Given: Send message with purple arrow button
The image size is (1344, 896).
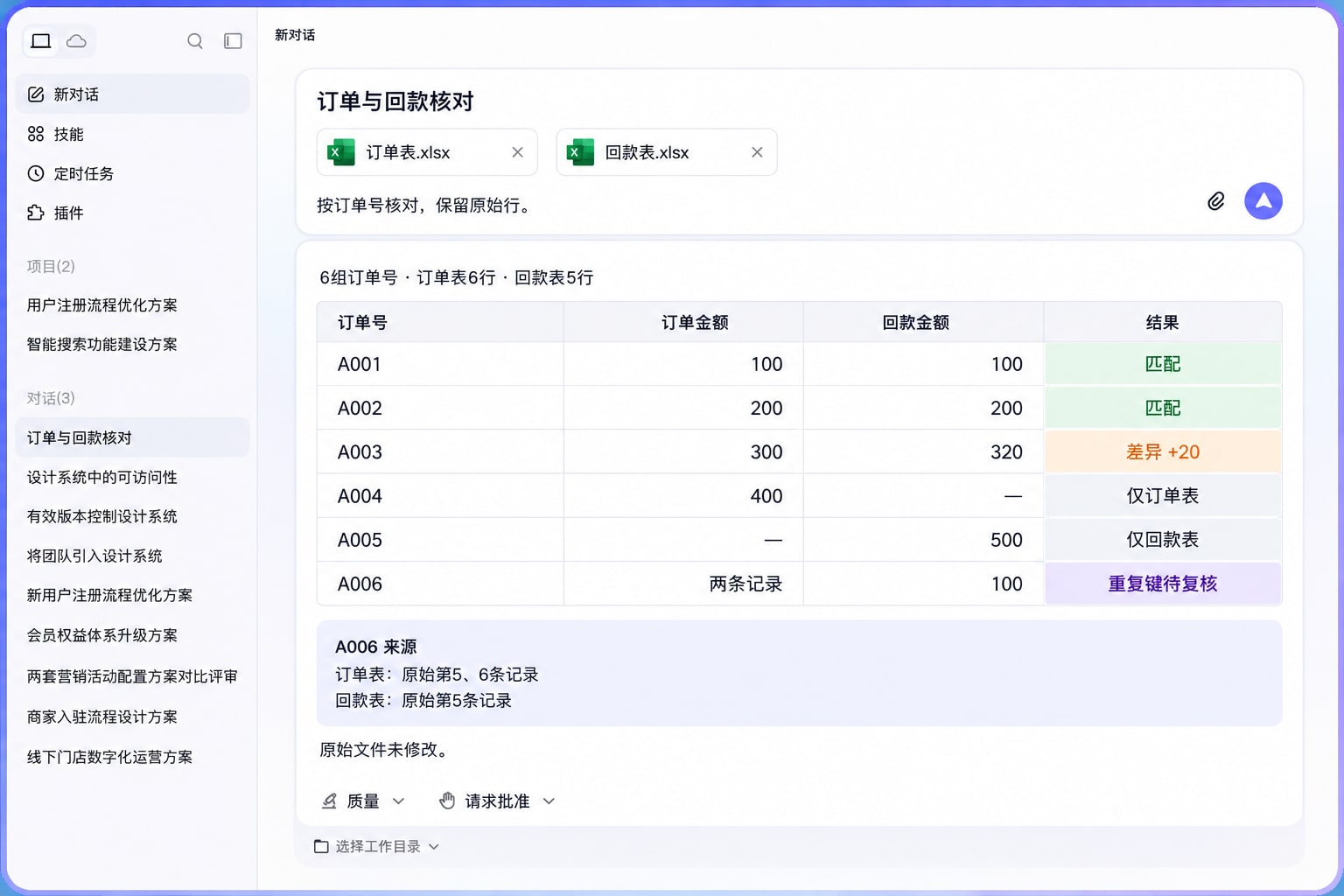Looking at the screenshot, I should click(x=1263, y=201).
